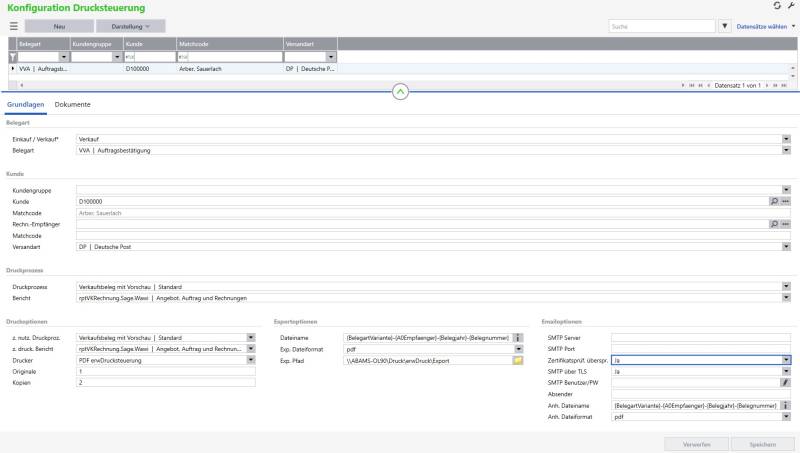Viewport: 800px width, 453px height.
Task: Click the Neu button
Action: 59,24
